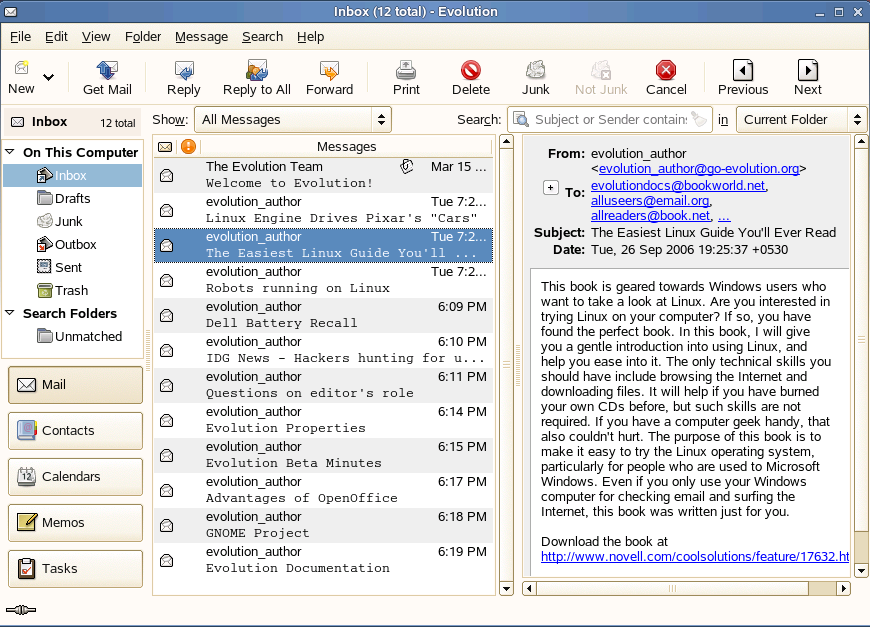Image resolution: width=870 pixels, height=627 pixels.
Task: Click the Reply to All icon
Action: point(257,77)
